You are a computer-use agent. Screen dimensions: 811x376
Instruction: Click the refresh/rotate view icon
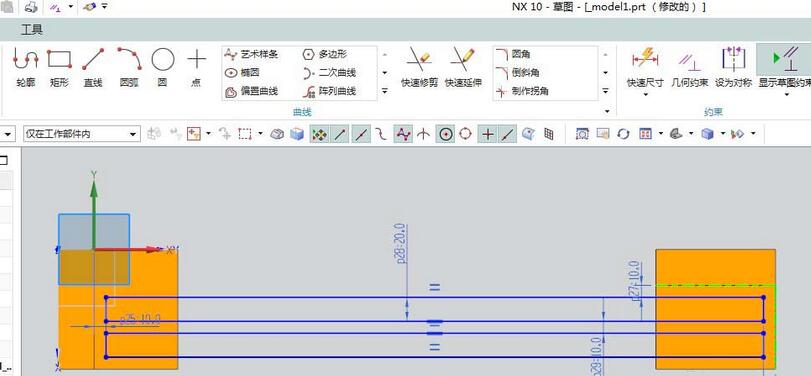click(623, 134)
